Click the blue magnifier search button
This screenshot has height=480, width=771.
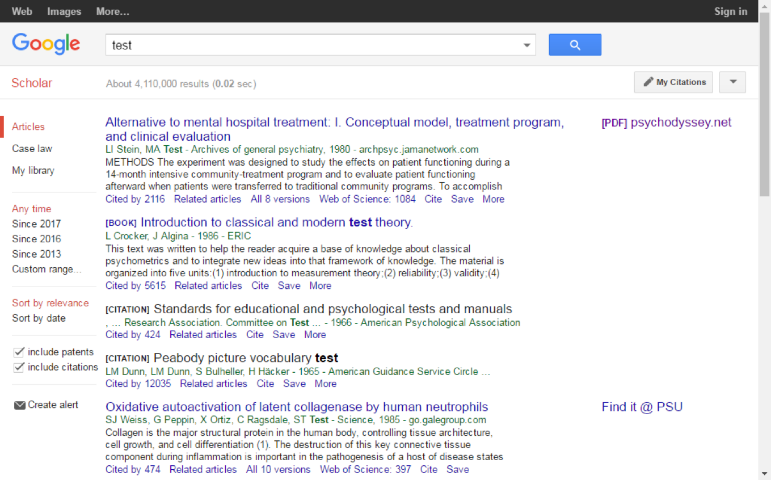tap(574, 45)
